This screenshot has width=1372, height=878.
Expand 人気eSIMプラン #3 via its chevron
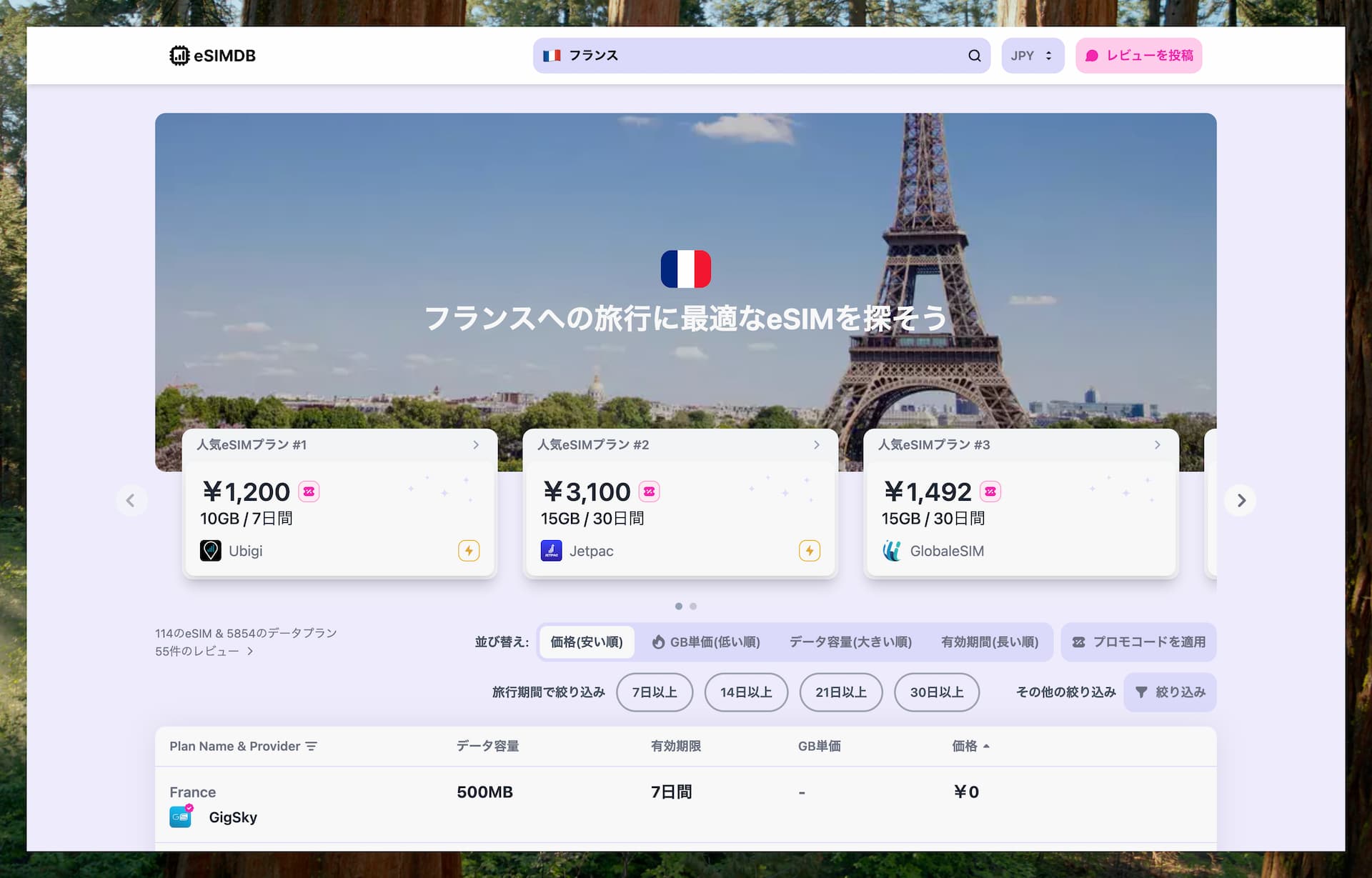coord(1158,444)
